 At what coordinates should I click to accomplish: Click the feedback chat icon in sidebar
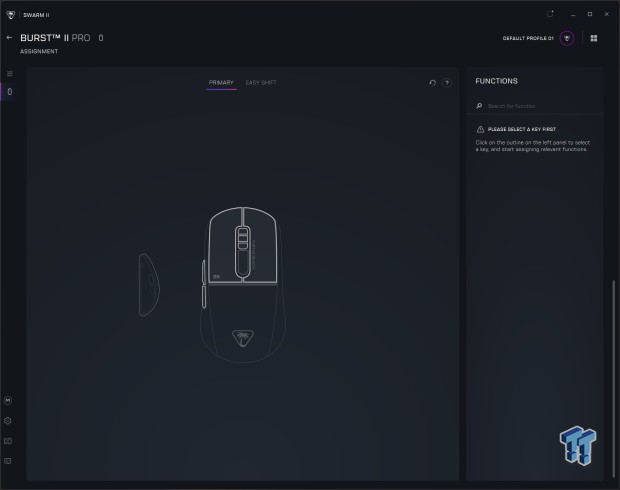click(x=8, y=461)
